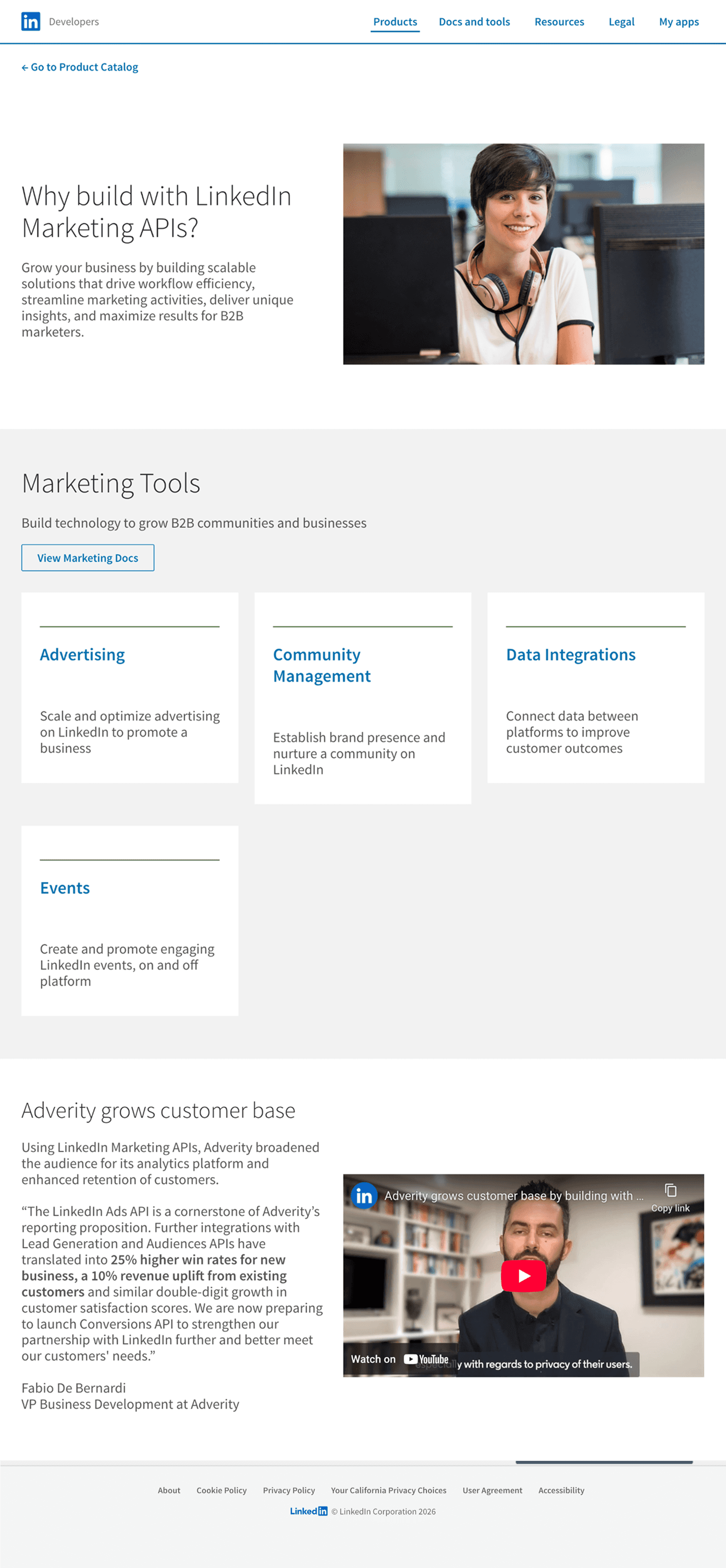This screenshot has height=1568, width=726.
Task: Open the Resources menu
Action: [558, 22]
